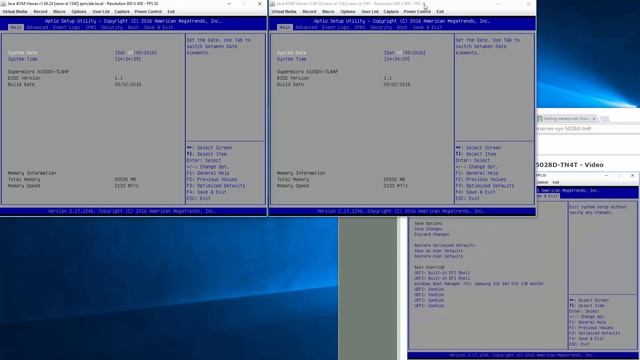Click the browser address bar
640x360 pixels.
(x=588, y=129)
